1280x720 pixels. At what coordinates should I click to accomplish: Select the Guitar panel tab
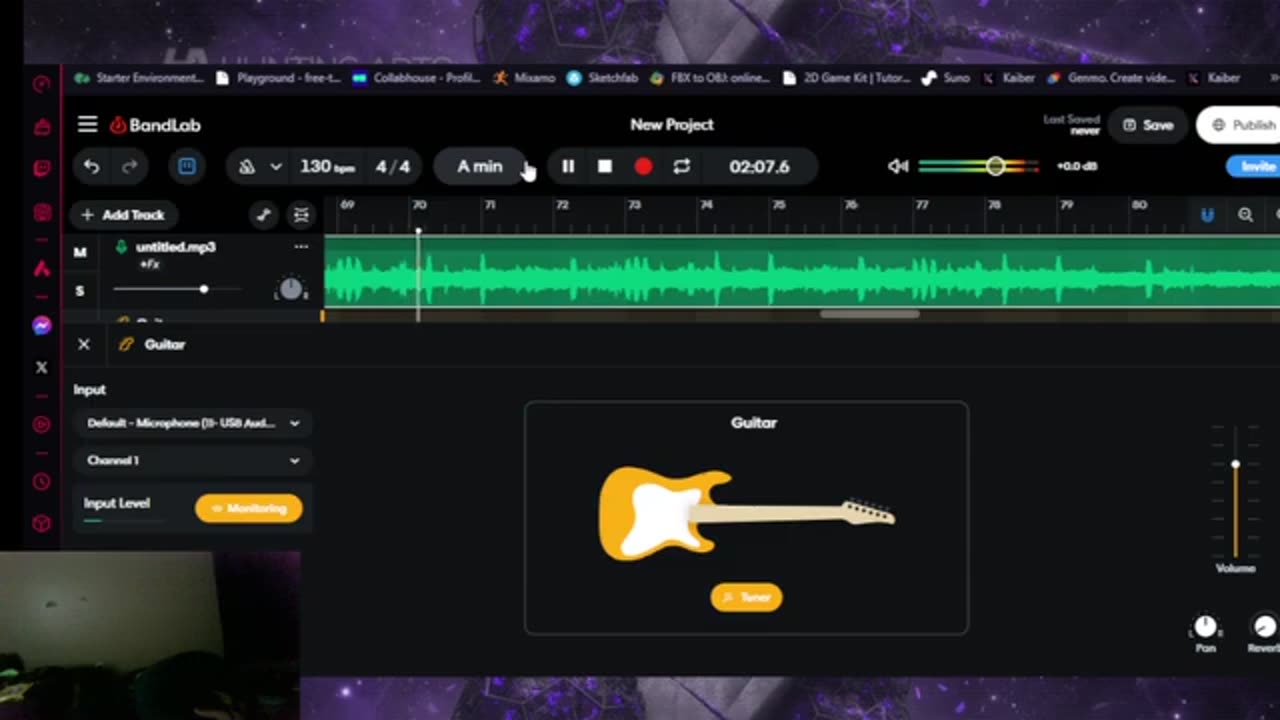[x=153, y=344]
